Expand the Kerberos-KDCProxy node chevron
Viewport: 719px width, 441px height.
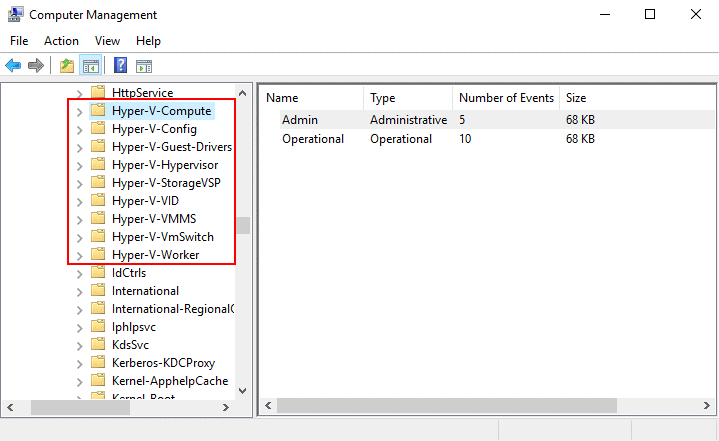(x=80, y=363)
